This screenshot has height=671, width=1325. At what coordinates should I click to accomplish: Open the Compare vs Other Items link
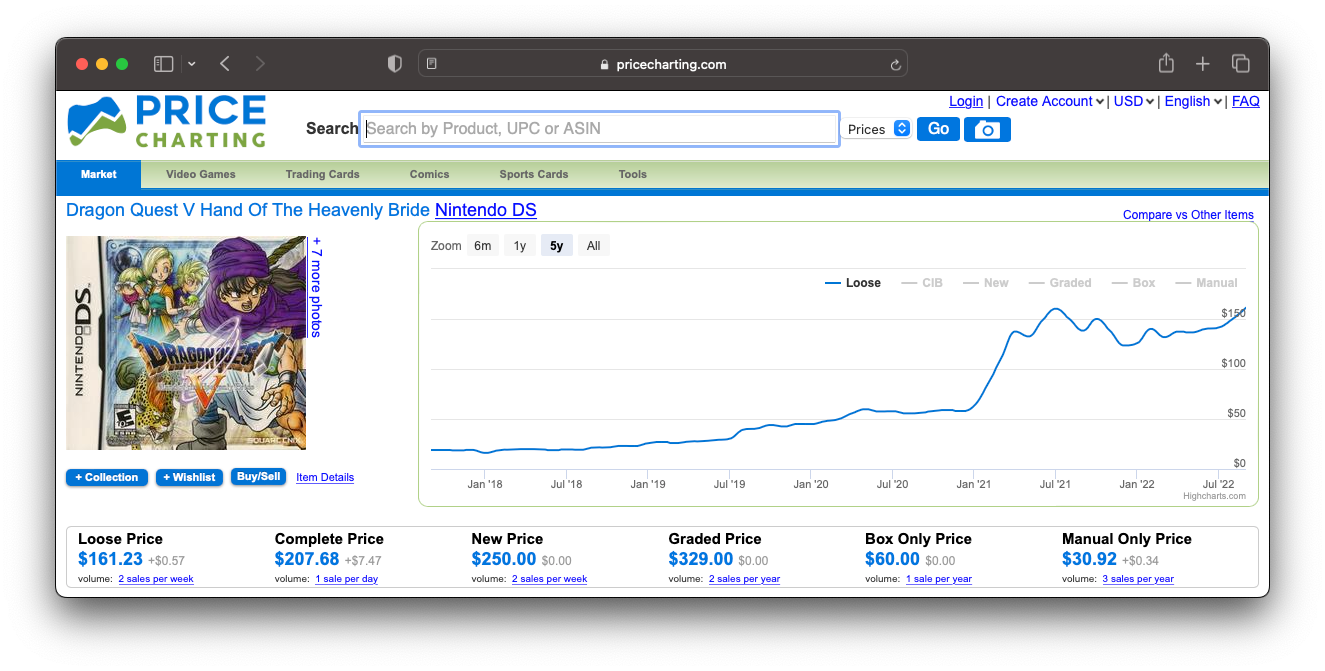1187,215
